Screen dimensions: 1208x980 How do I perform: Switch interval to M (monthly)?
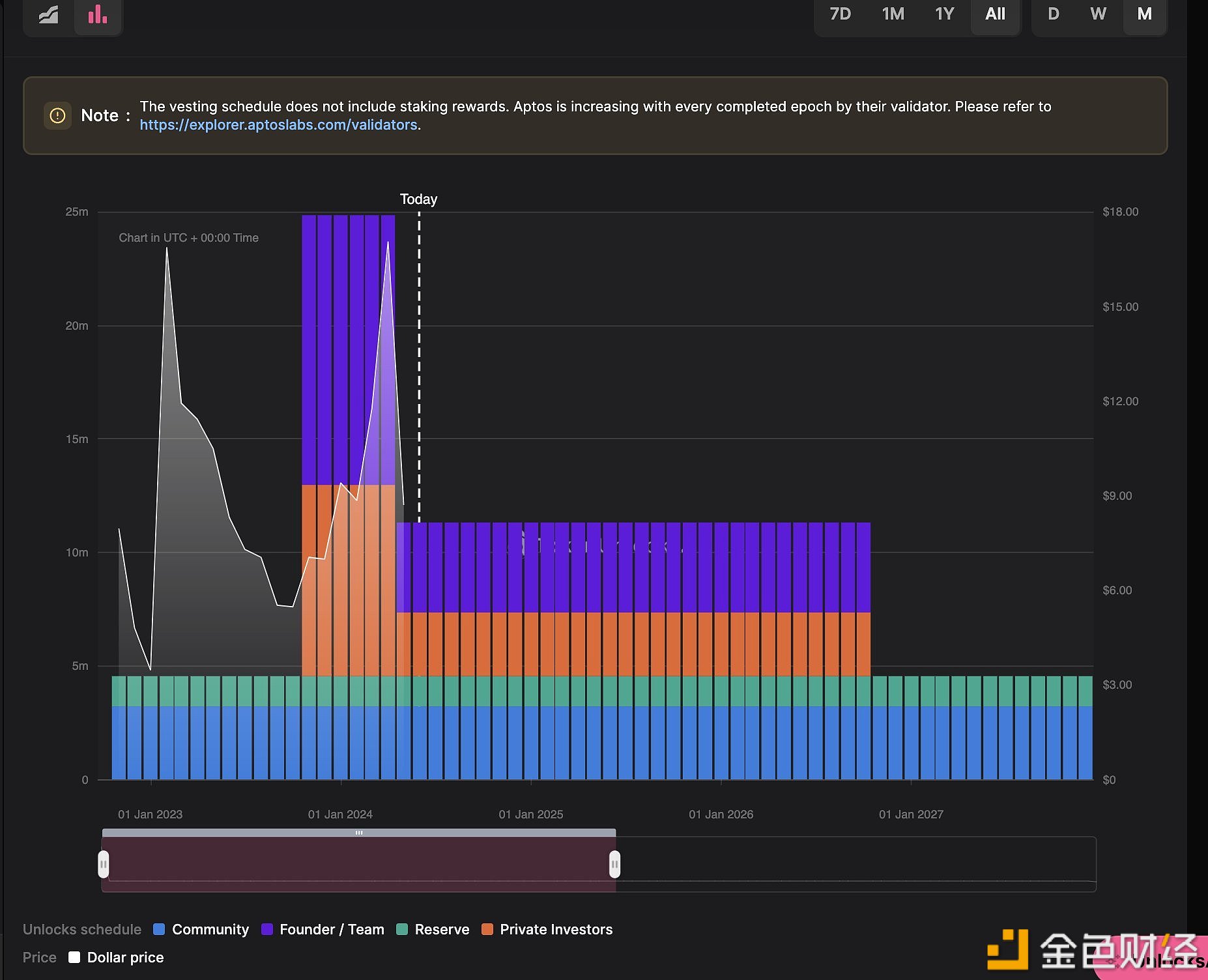tap(1144, 14)
